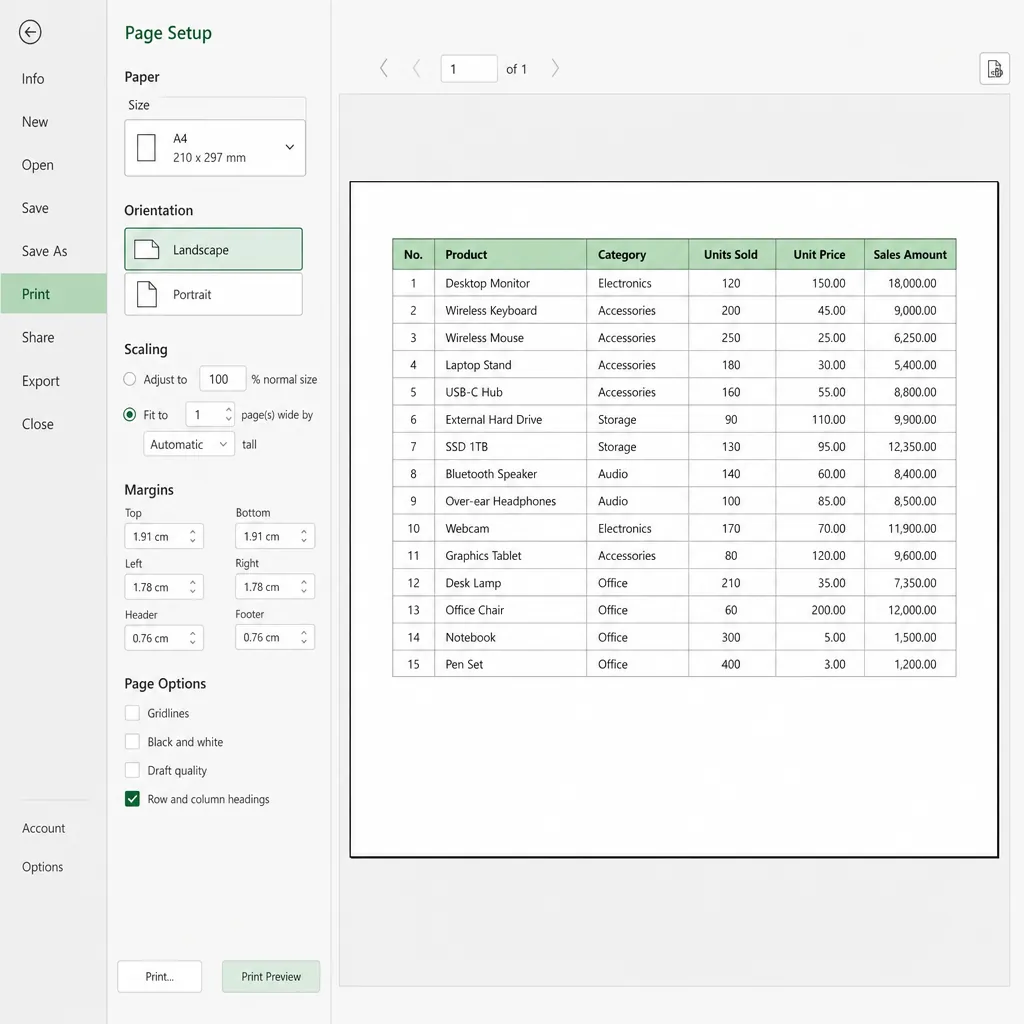Click Over-ear Headphones cell in preview
The image size is (1024, 1024).
[510, 501]
